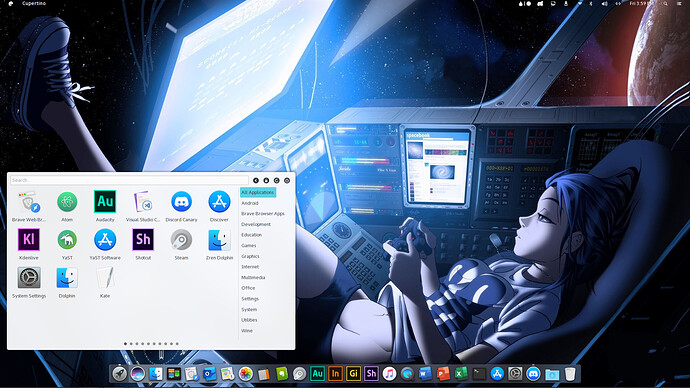This screenshot has height=388, width=690.
Task: Launch Kdenlive from the launcher grid
Action: (x=29, y=244)
